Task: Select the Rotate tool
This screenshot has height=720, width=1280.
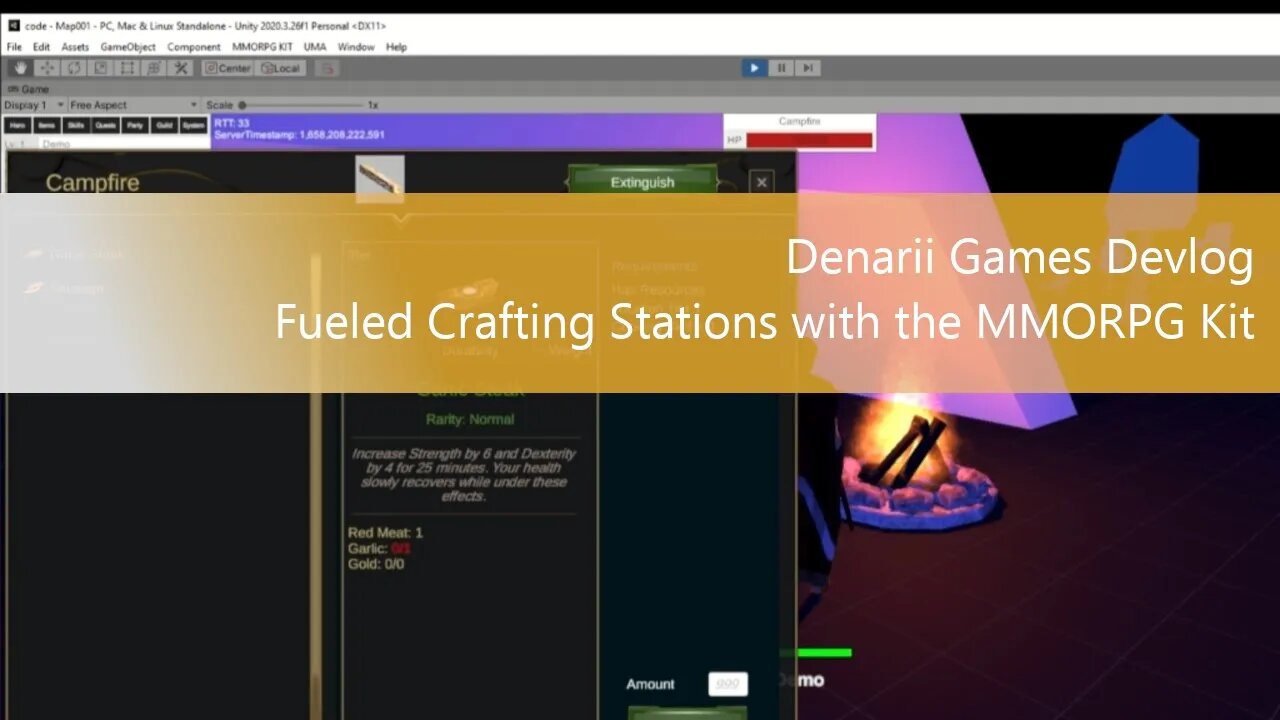Action: tap(74, 68)
